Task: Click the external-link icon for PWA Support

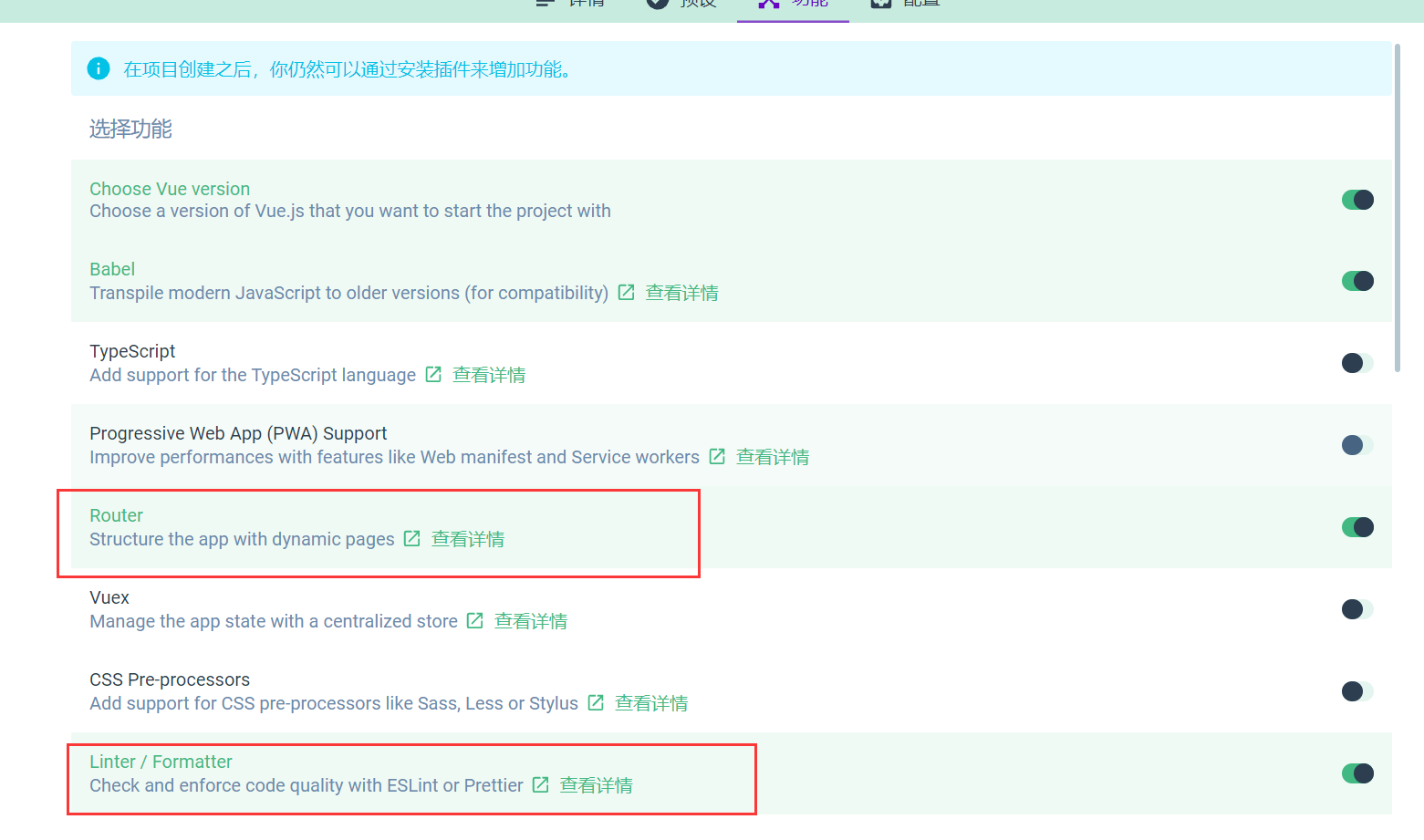Action: point(717,456)
